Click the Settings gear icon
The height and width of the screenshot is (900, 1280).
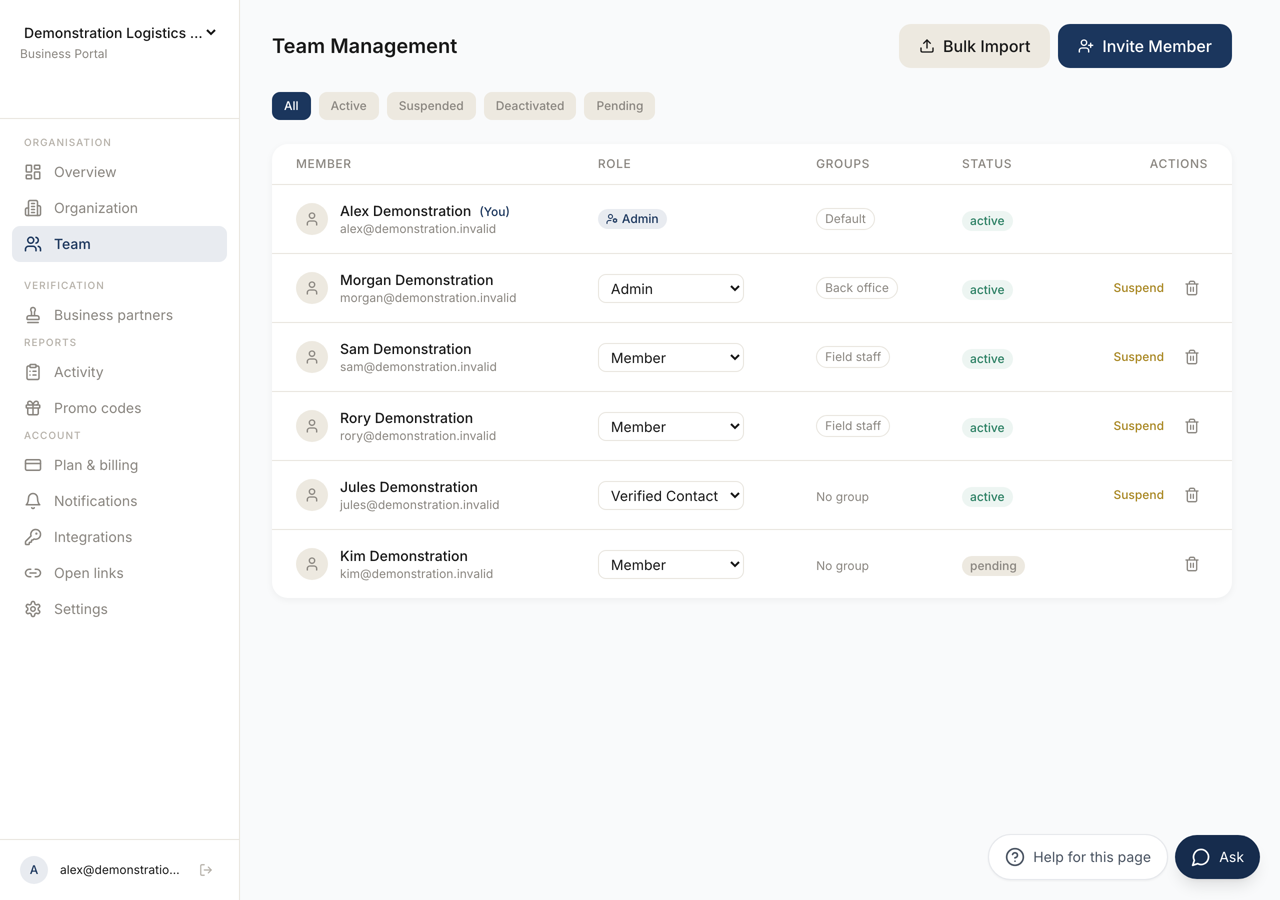click(33, 609)
